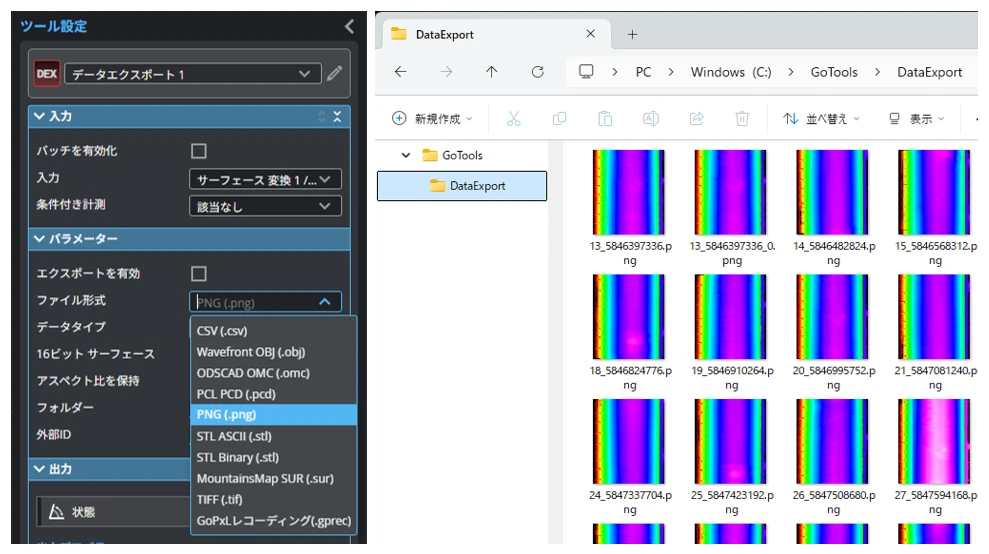This screenshot has width=989, height=554.
Task: Select TIFF (.tif) from file format list
Action: pos(219,500)
